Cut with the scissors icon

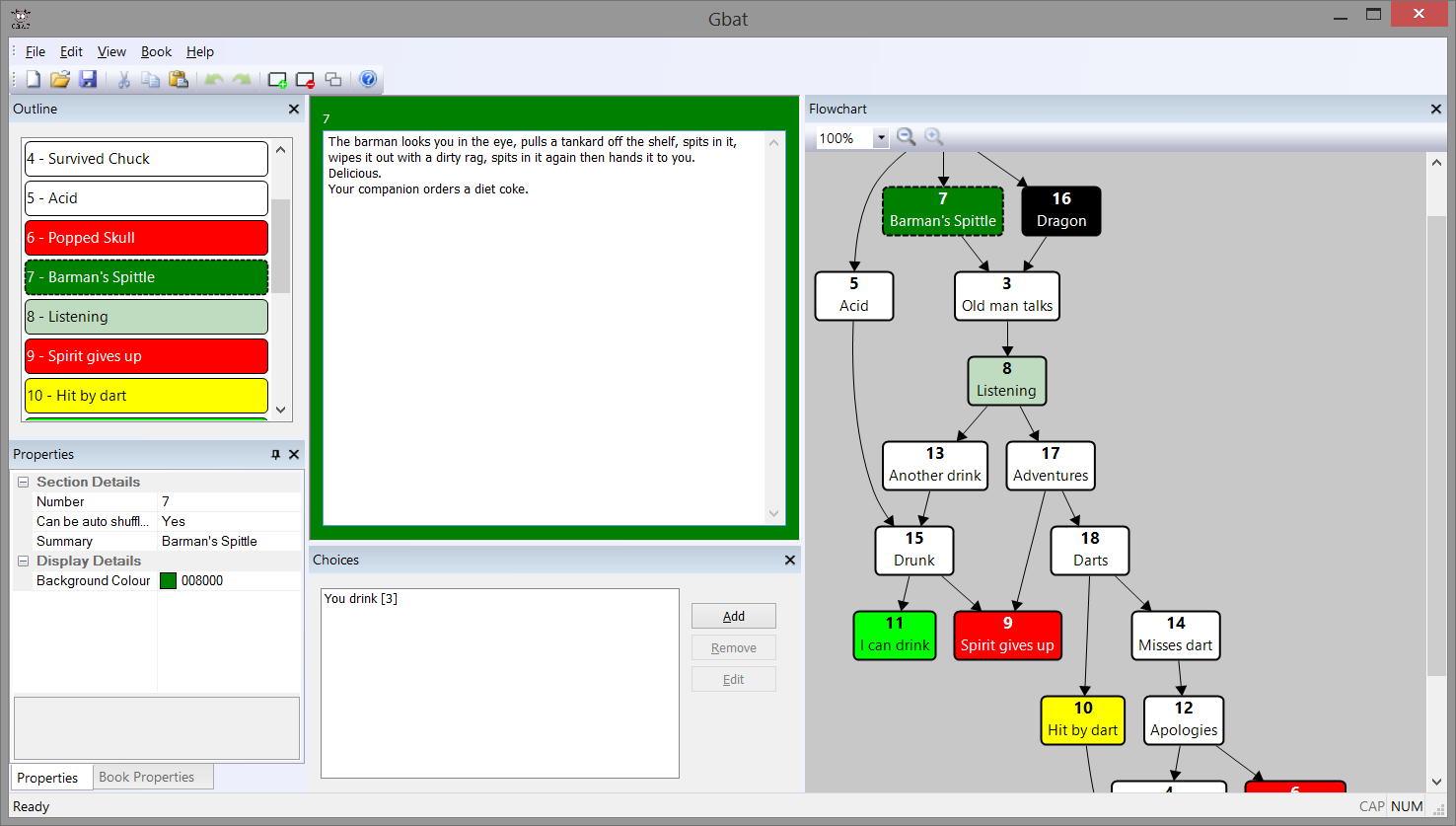click(x=124, y=80)
